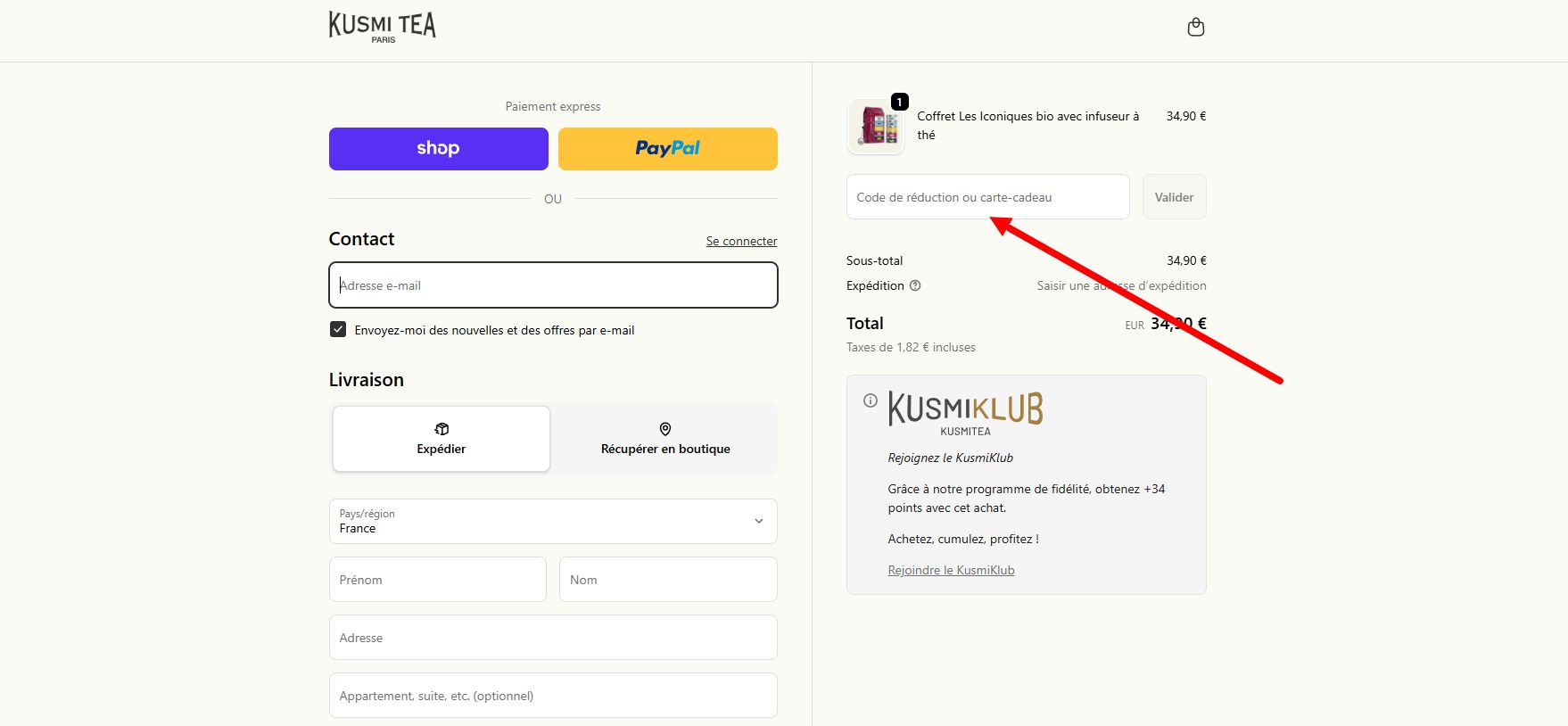
Task: Click the 'Achetez, cumulez, profitez !' text
Action: click(963, 539)
